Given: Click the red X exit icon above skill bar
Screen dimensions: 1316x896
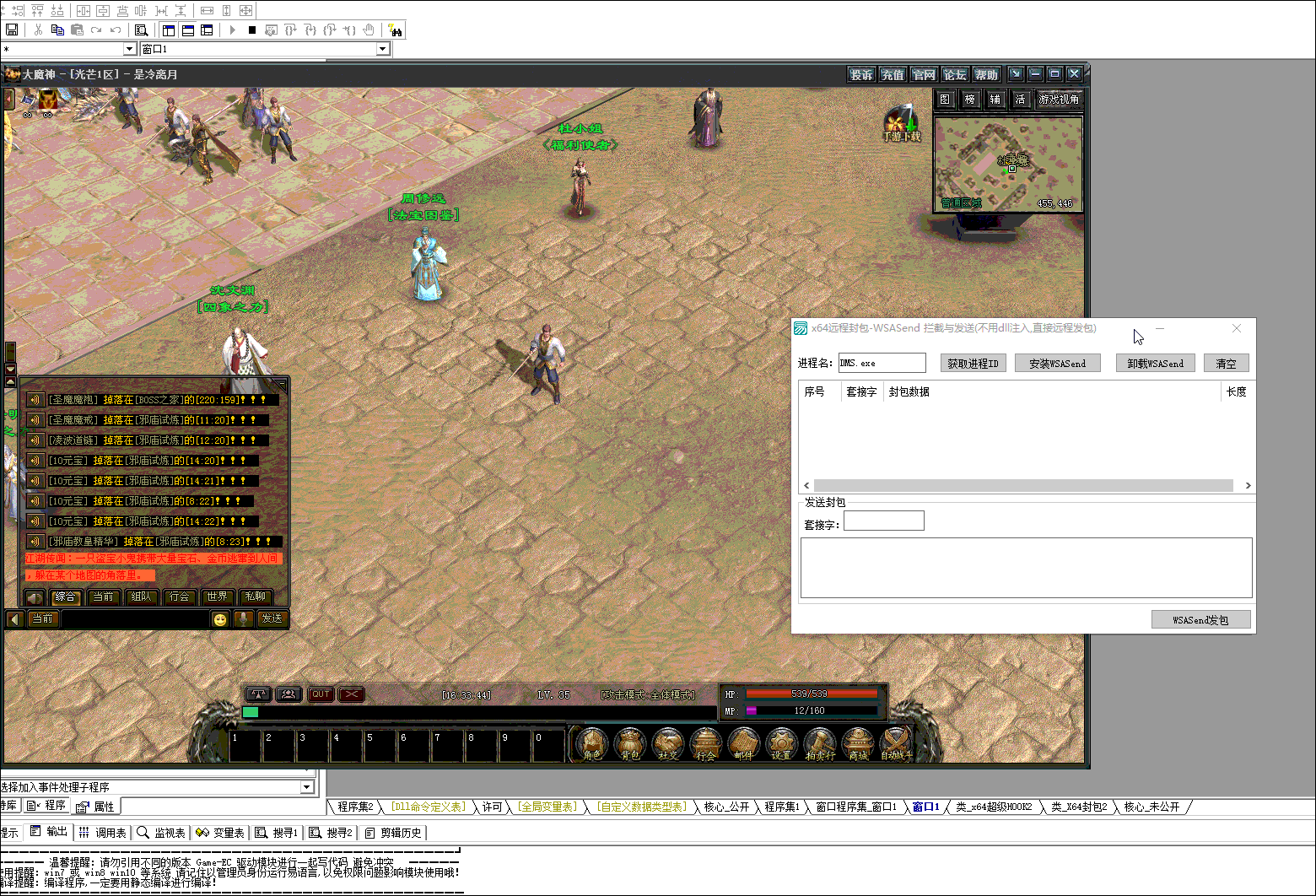Looking at the screenshot, I should [352, 694].
